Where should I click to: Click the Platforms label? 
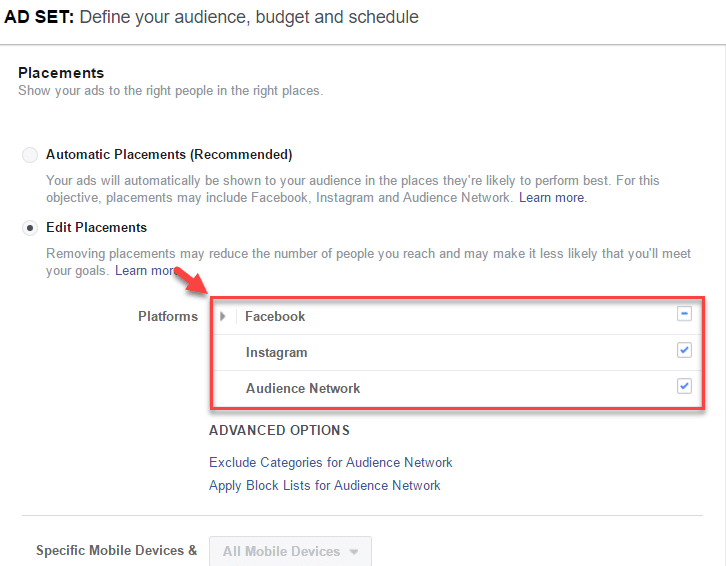point(168,316)
